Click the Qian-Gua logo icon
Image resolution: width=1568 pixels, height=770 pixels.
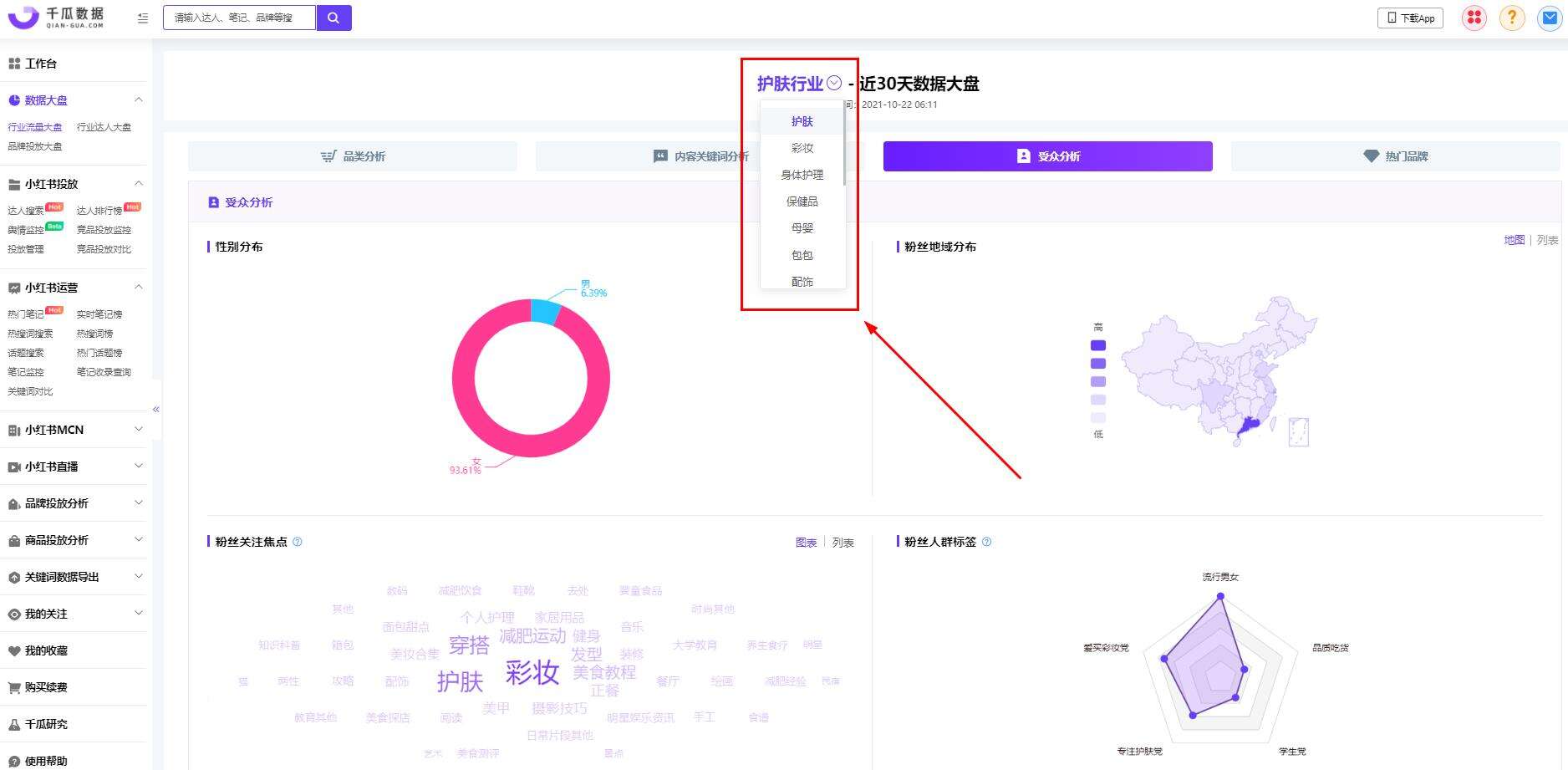[x=23, y=17]
